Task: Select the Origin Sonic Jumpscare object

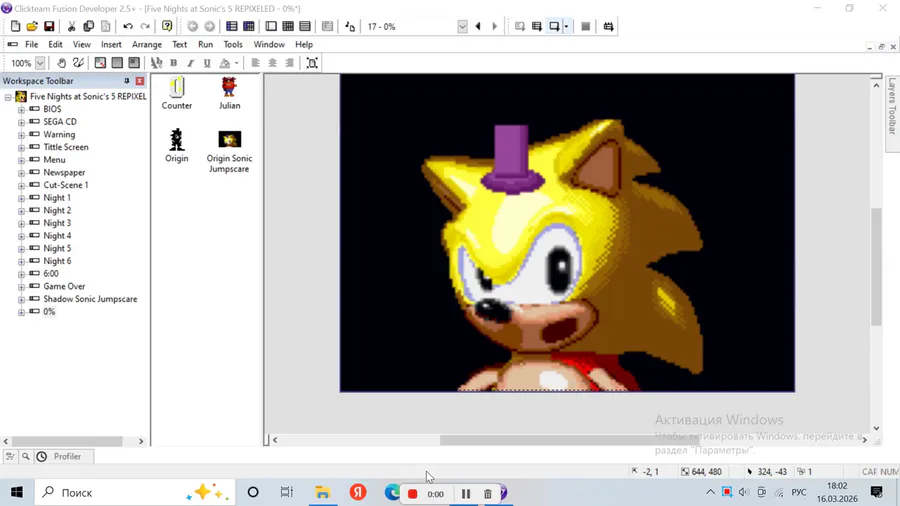Action: (229, 151)
